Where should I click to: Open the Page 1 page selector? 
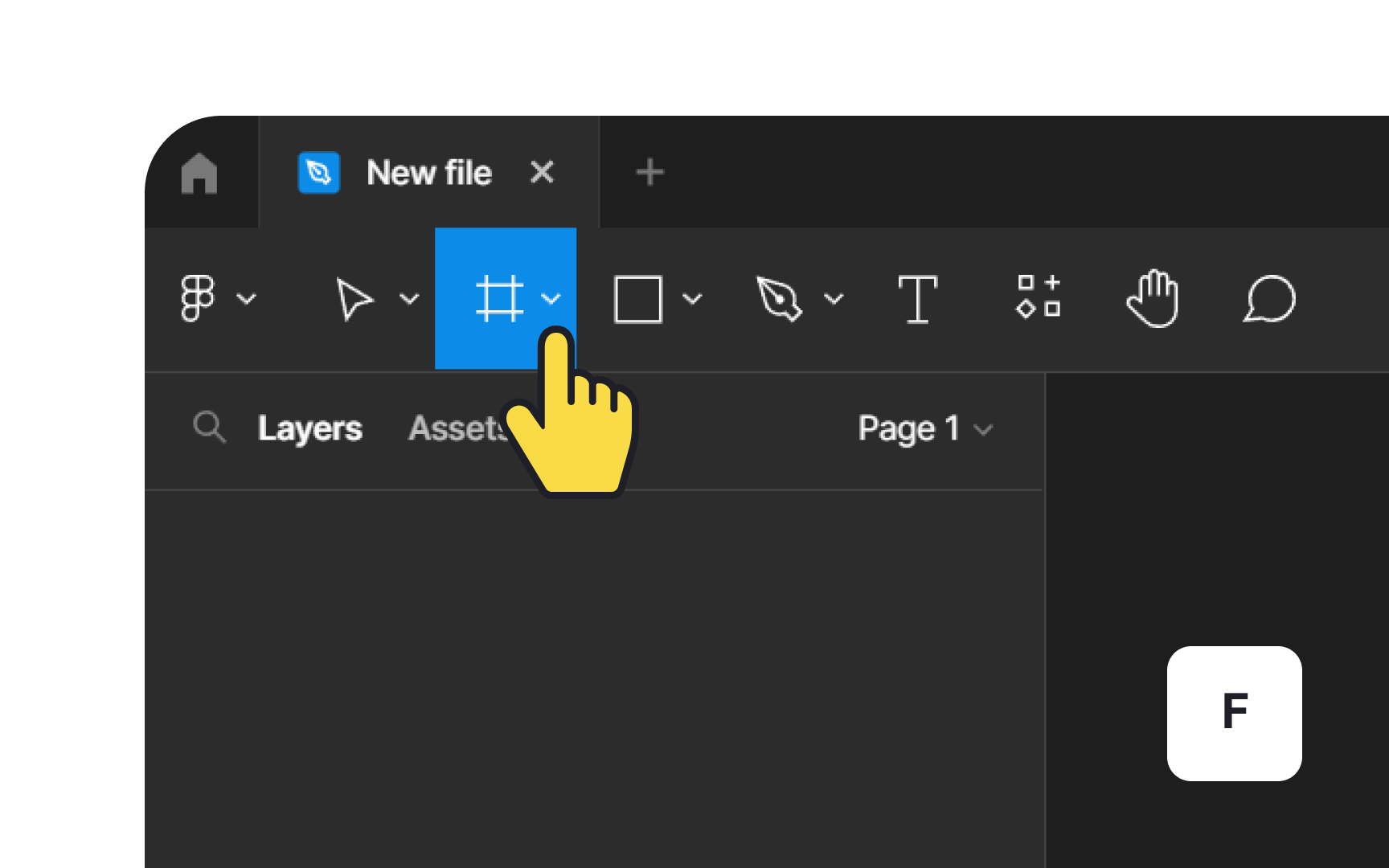click(924, 428)
